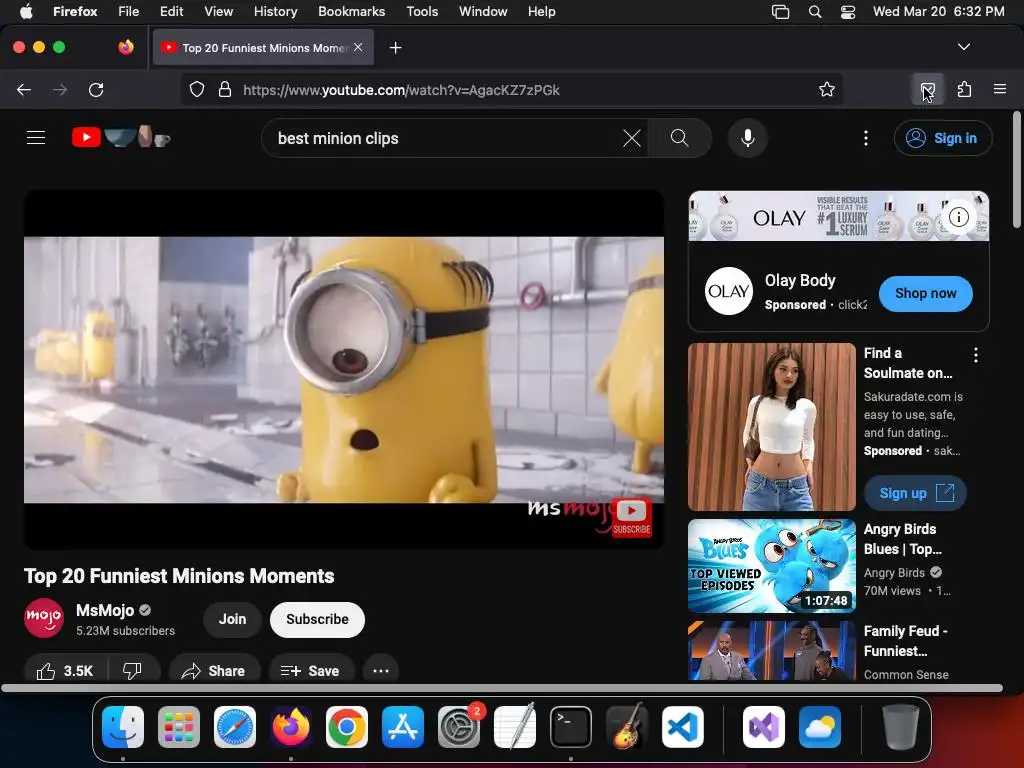Dislike the video with thumbs down
1024x768 pixels.
133,671
